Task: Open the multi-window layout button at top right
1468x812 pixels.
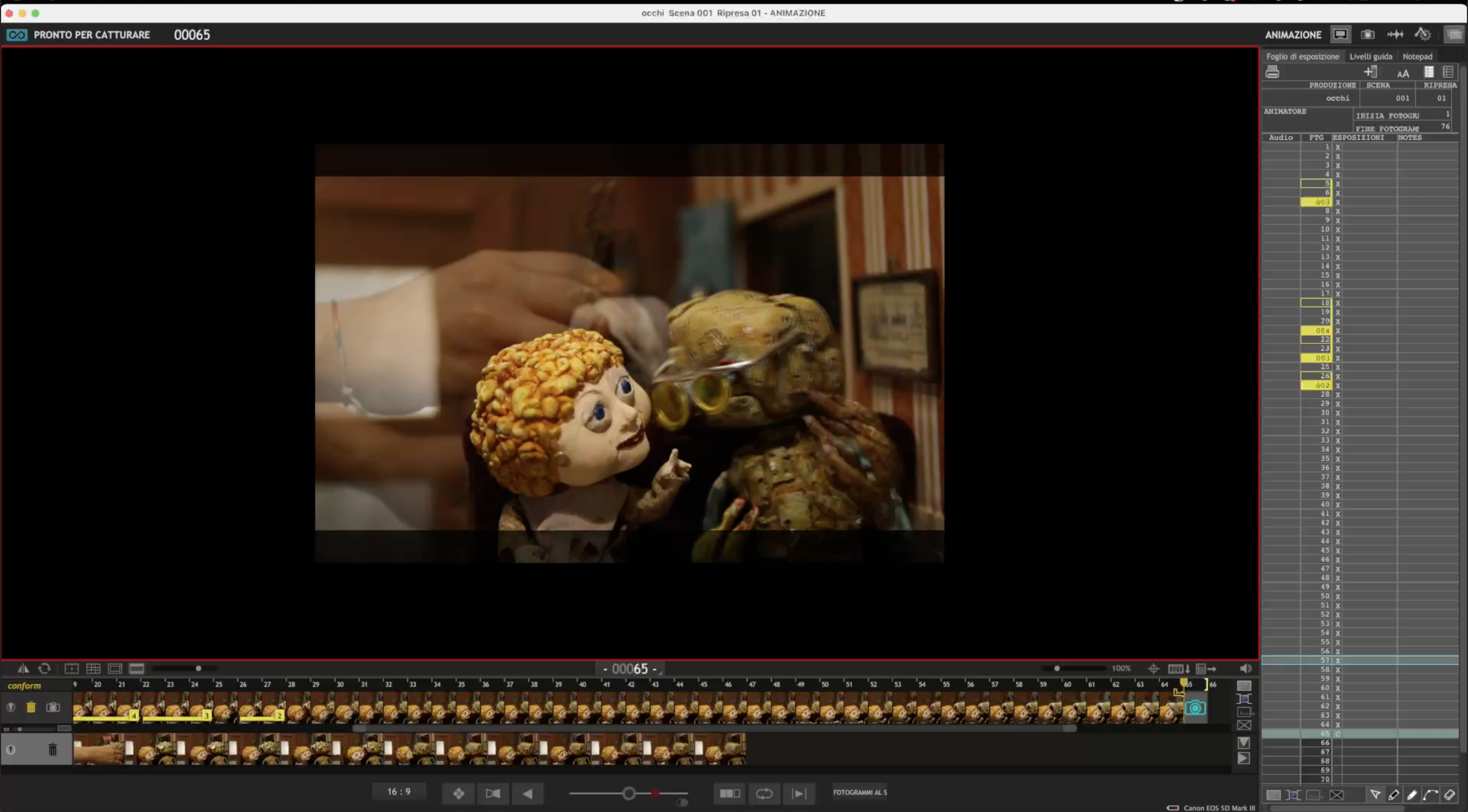Action: [x=1454, y=34]
